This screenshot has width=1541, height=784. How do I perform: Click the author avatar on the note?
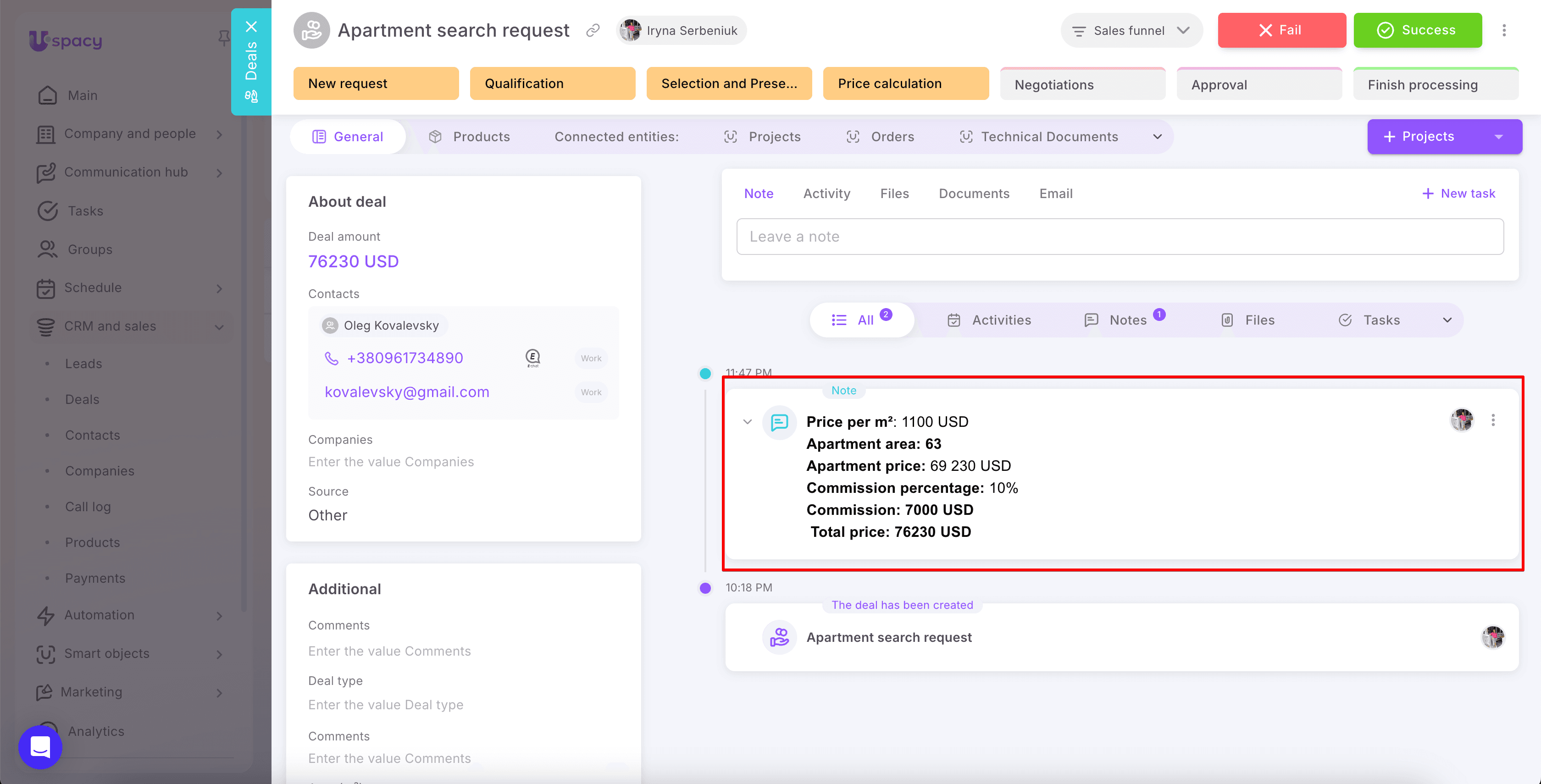pos(1462,420)
